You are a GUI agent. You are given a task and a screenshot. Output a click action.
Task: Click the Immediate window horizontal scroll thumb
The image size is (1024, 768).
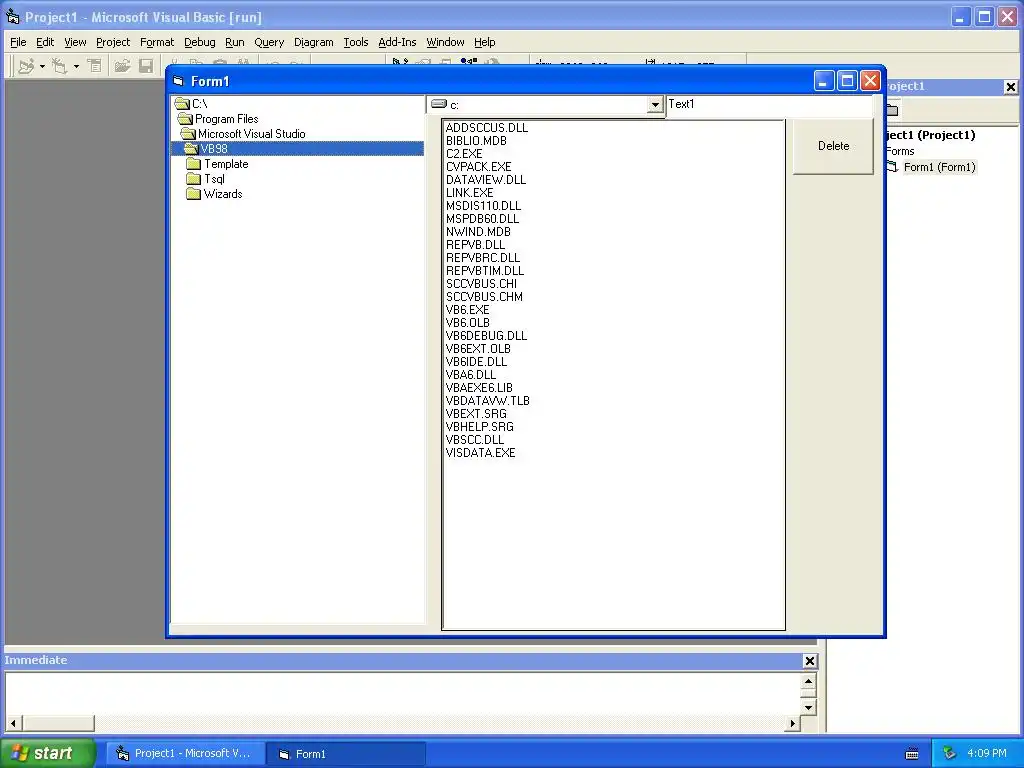click(58, 723)
